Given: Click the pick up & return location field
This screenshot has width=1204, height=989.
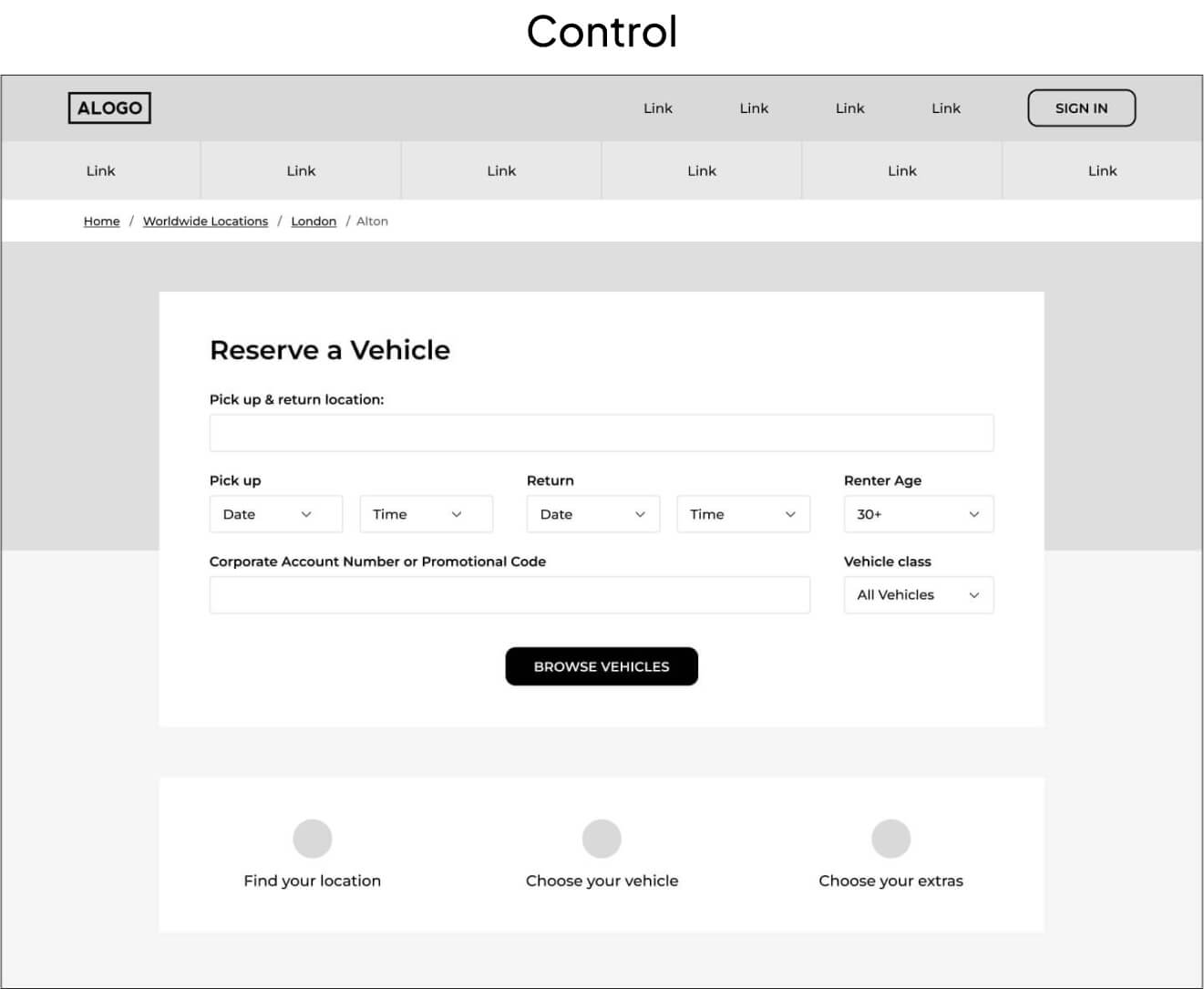Looking at the screenshot, I should tap(602, 433).
